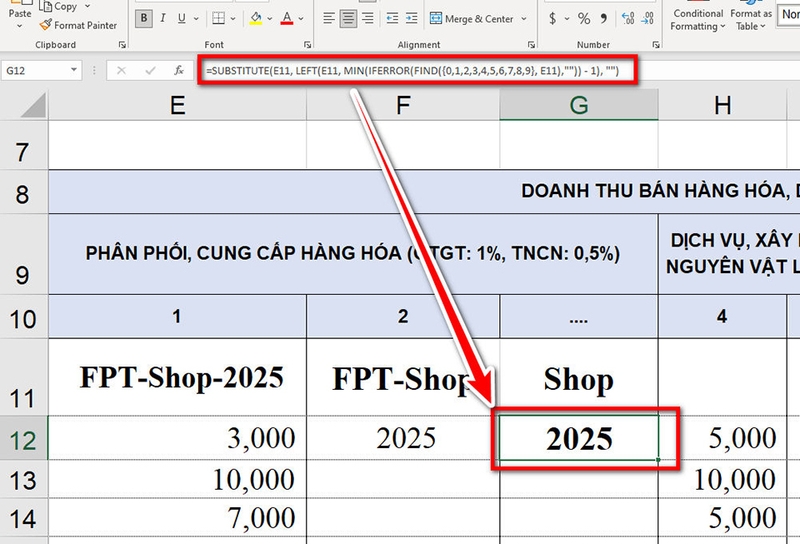Select row 8 header
Viewport: 800px width, 544px height.
(23, 192)
